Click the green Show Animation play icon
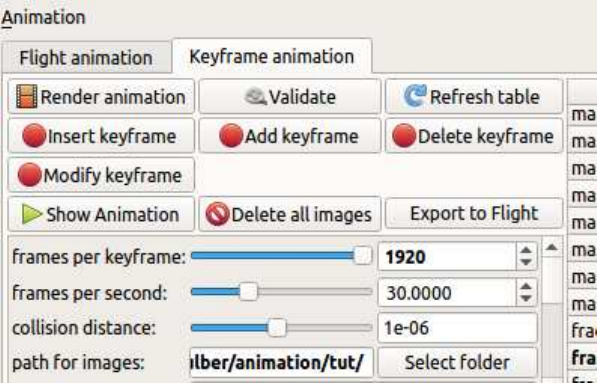Viewport: 597px width, 383px height. point(32,214)
